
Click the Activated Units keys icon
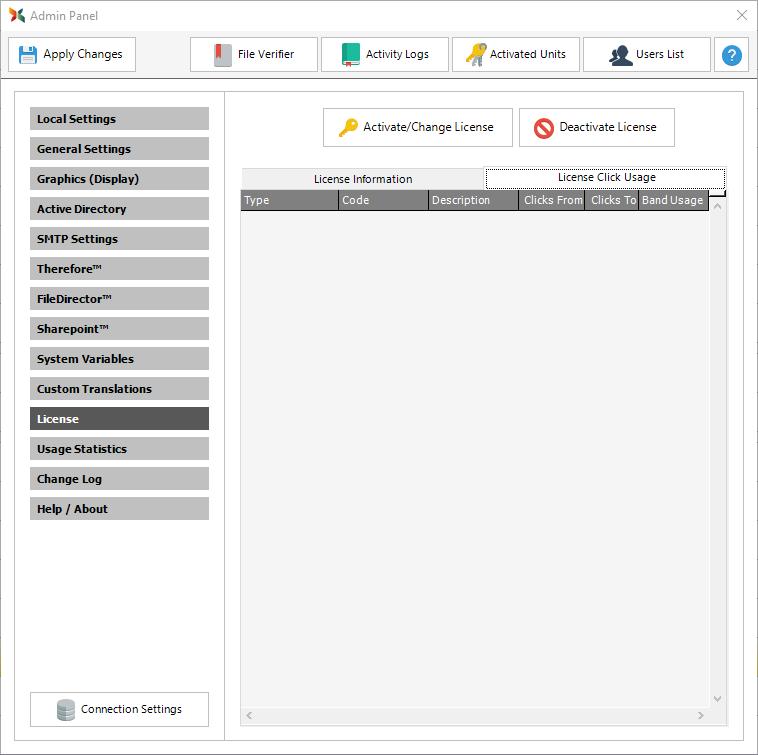[476, 55]
